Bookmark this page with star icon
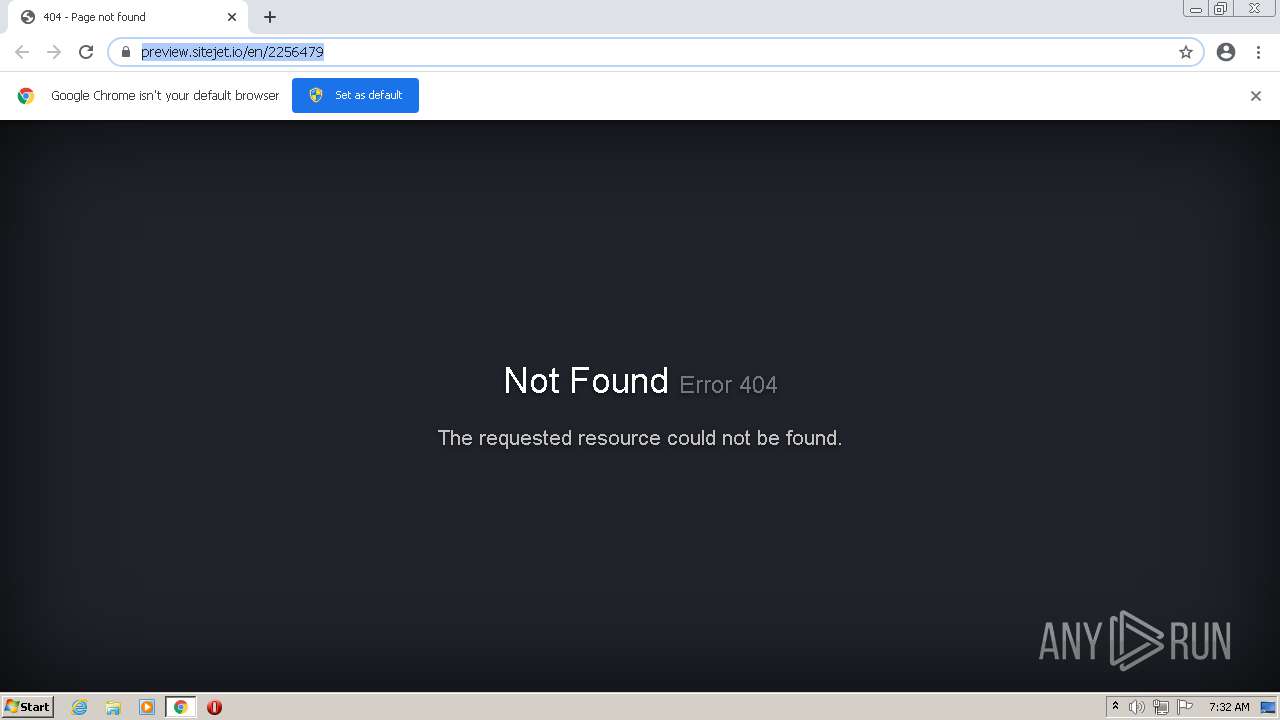 pos(1186,52)
